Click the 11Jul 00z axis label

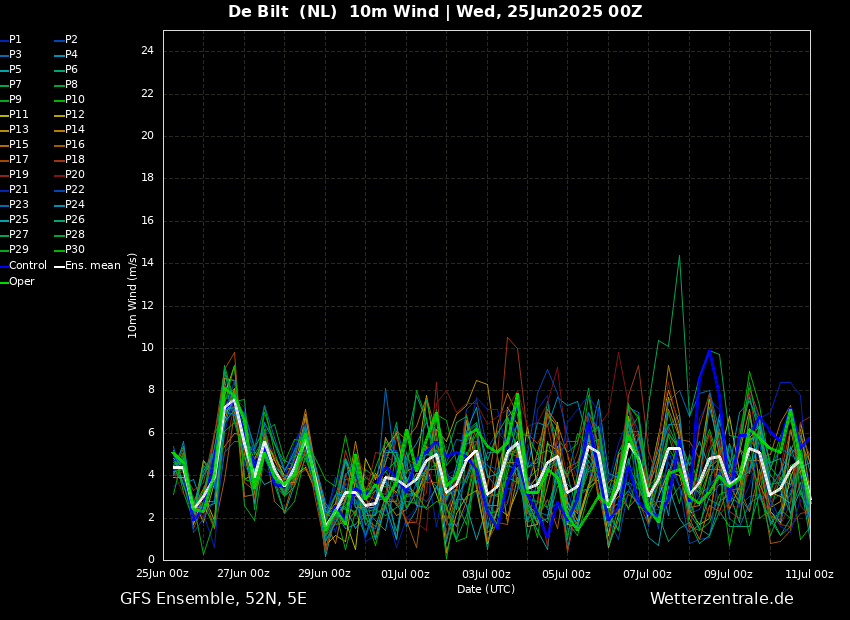(810, 574)
